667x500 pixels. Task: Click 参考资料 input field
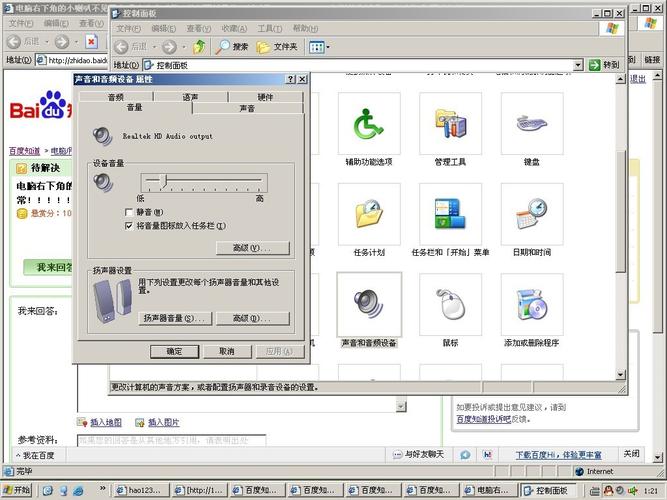click(171, 440)
